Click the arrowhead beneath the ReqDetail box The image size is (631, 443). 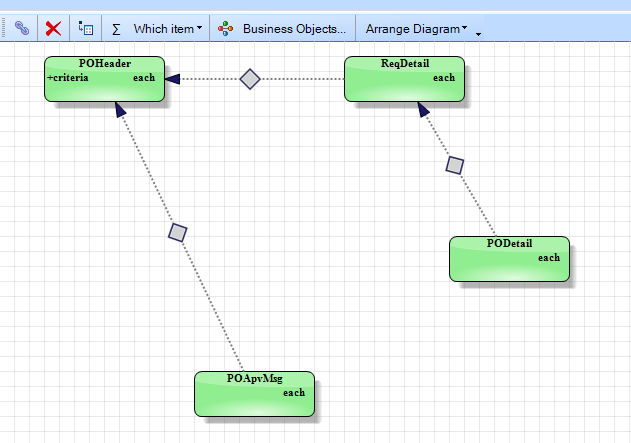423,109
